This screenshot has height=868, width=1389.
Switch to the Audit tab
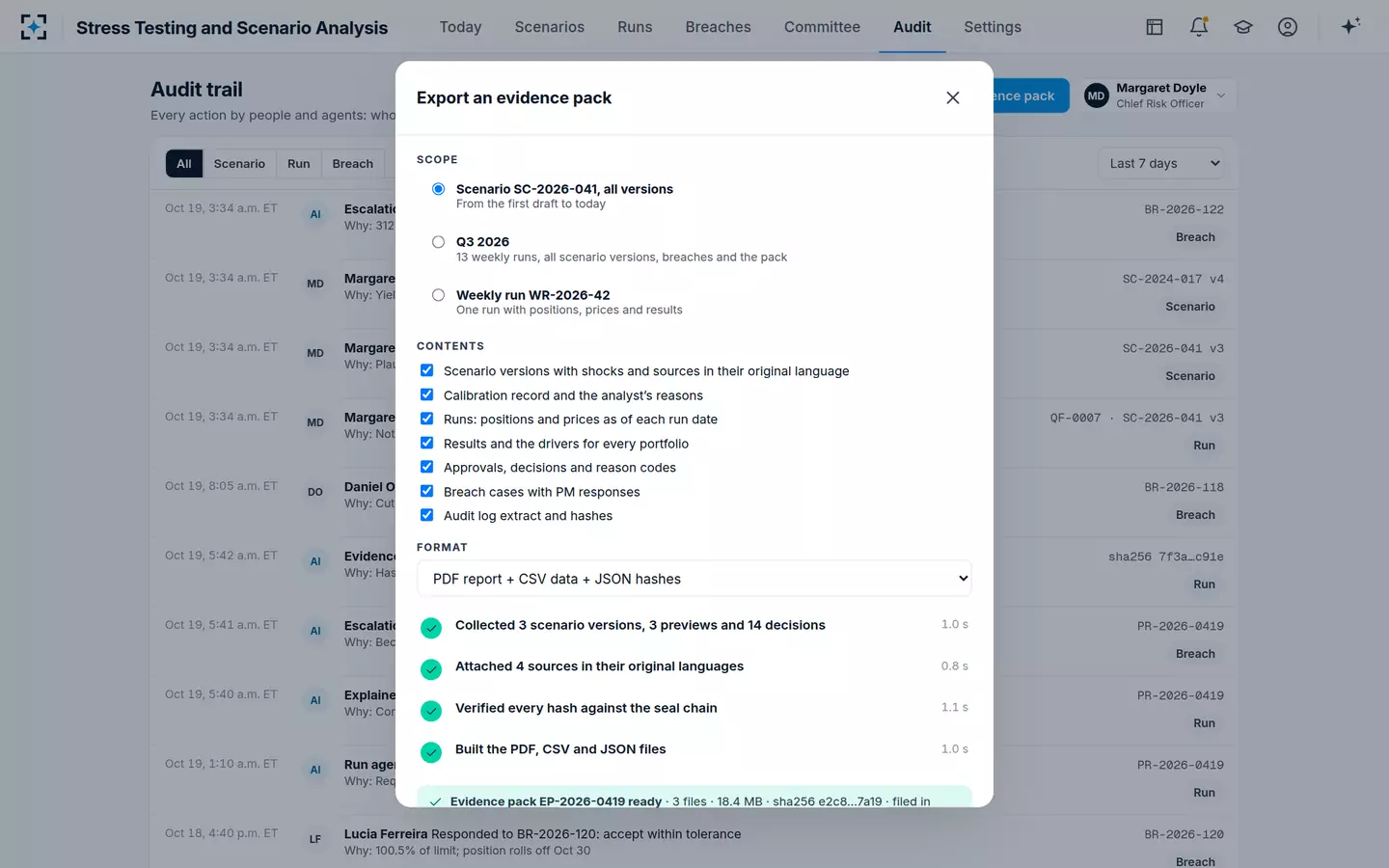click(x=912, y=27)
